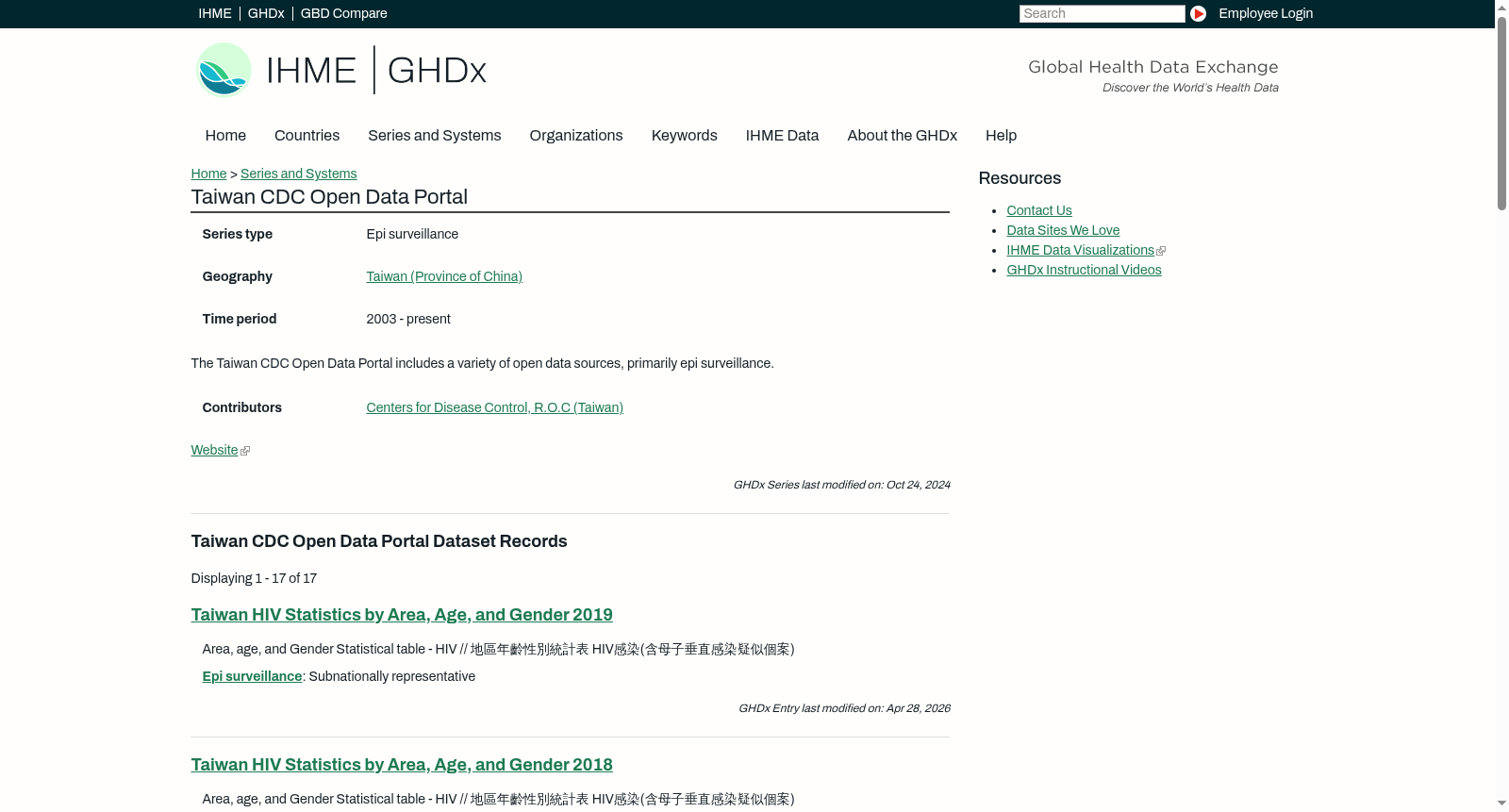Open the Countries menu
The image size is (1509, 812).
pos(307,135)
